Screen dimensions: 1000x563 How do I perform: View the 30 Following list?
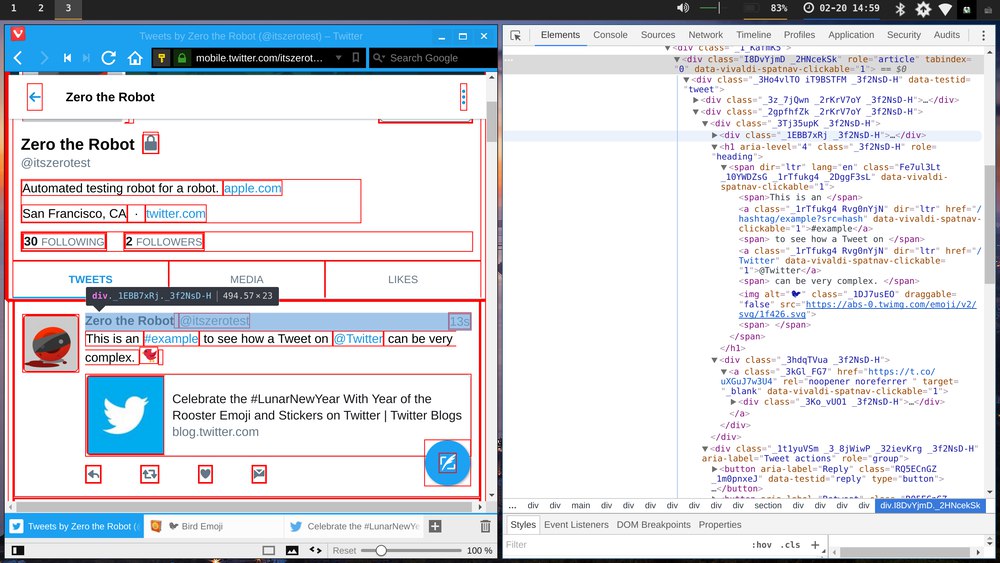[64, 242]
